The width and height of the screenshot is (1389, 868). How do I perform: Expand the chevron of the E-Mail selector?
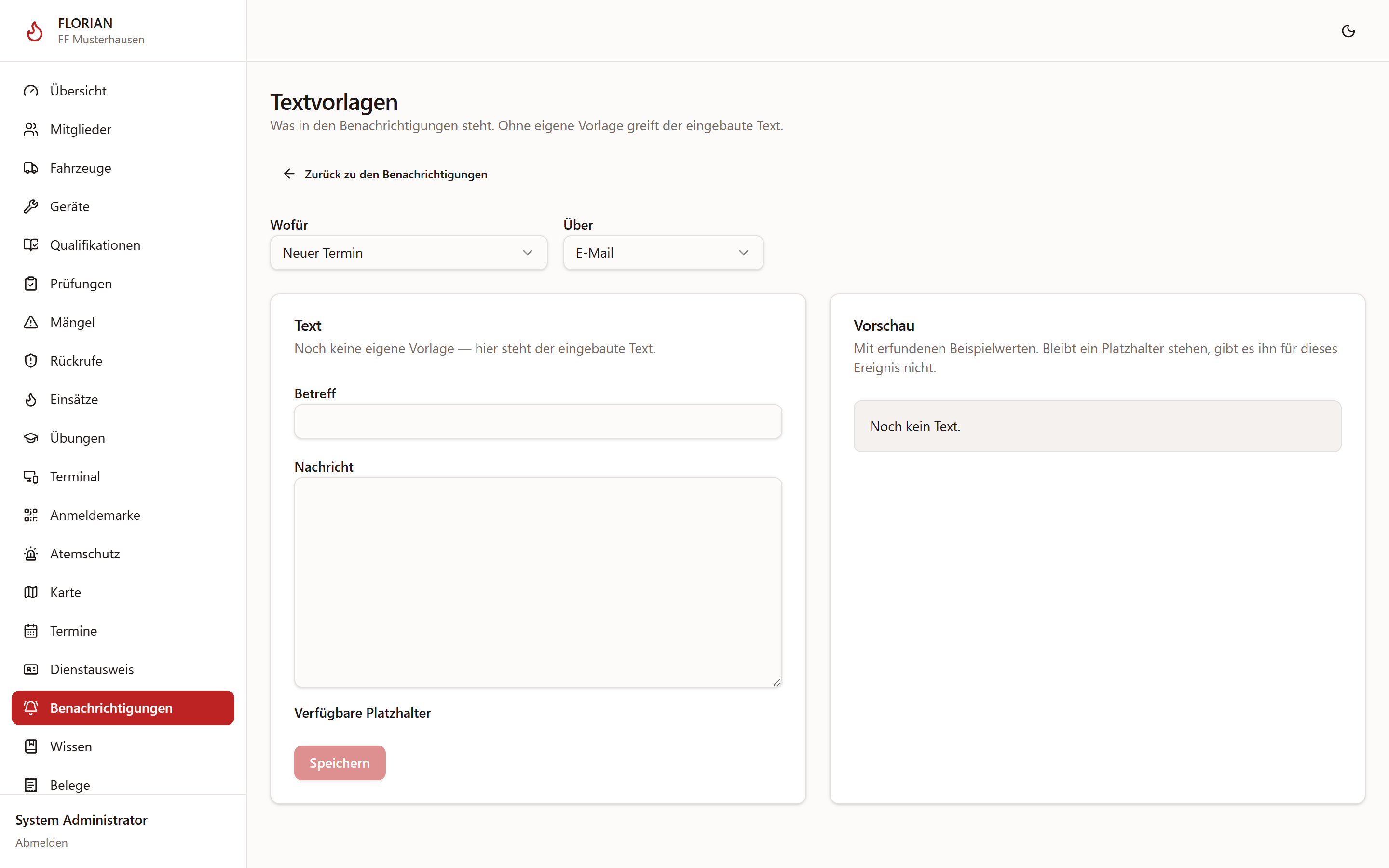pyautogui.click(x=743, y=253)
